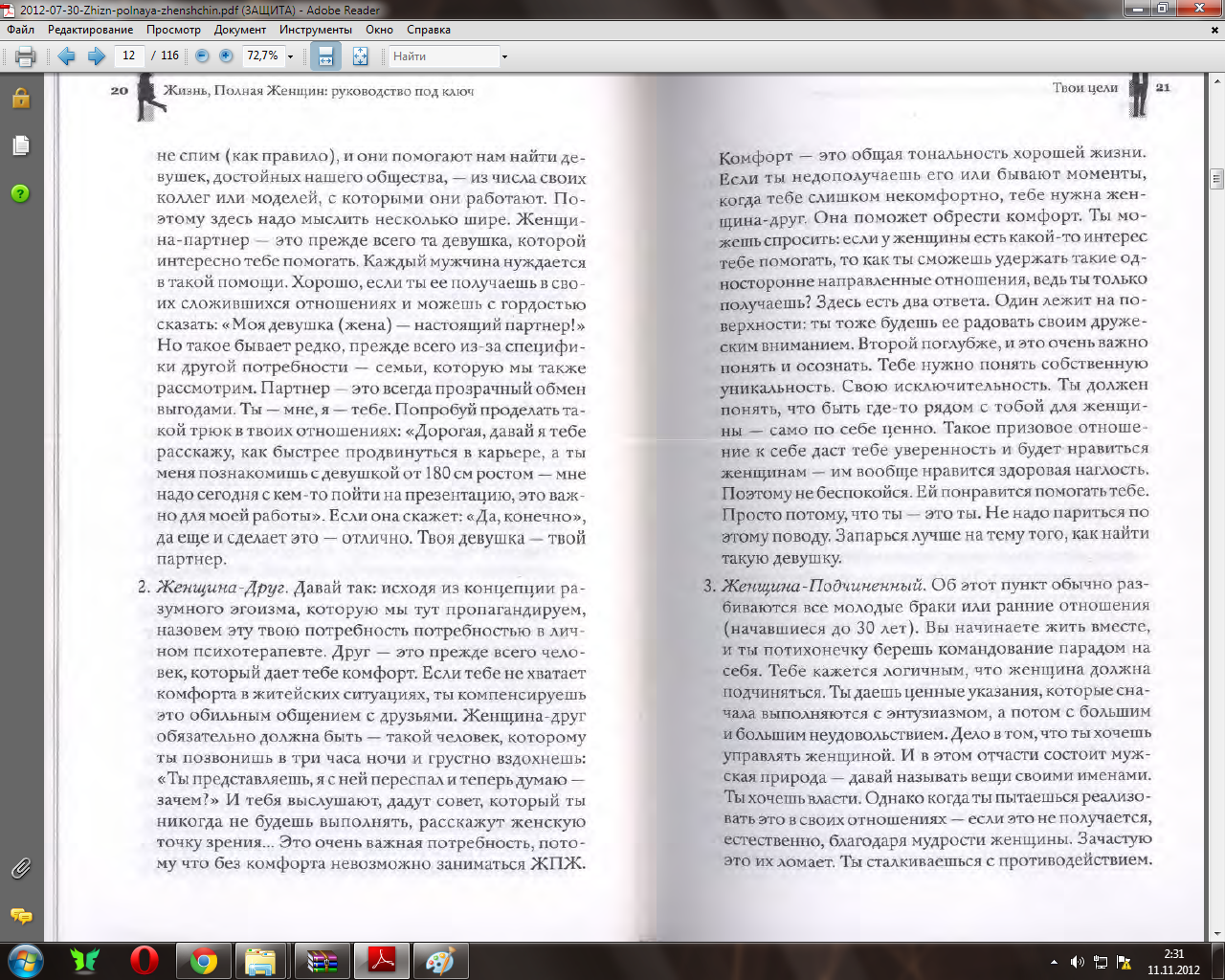1225x980 pixels.
Task: Click the page number field showing 12
Action: [129, 56]
